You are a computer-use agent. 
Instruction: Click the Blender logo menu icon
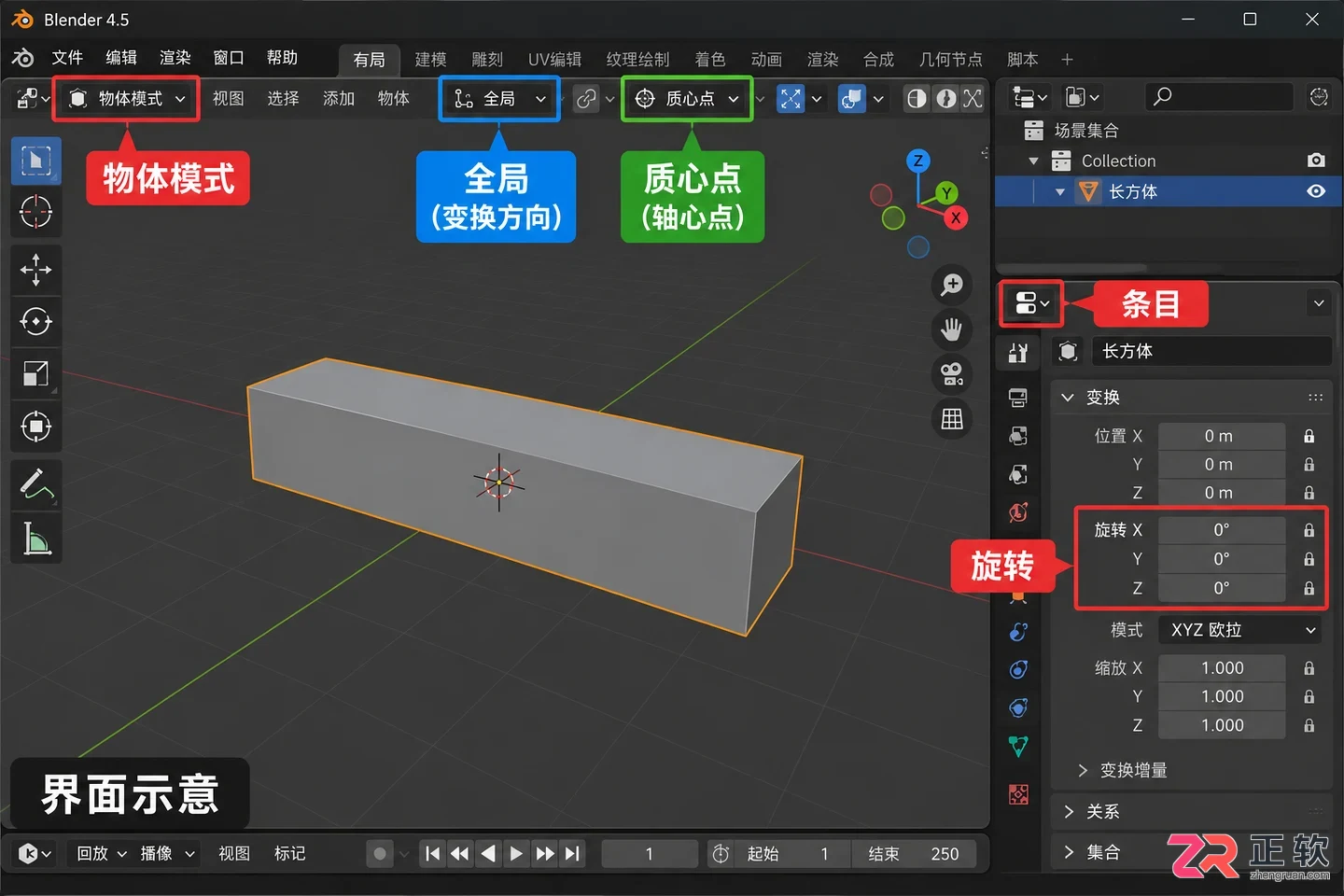coord(22,58)
